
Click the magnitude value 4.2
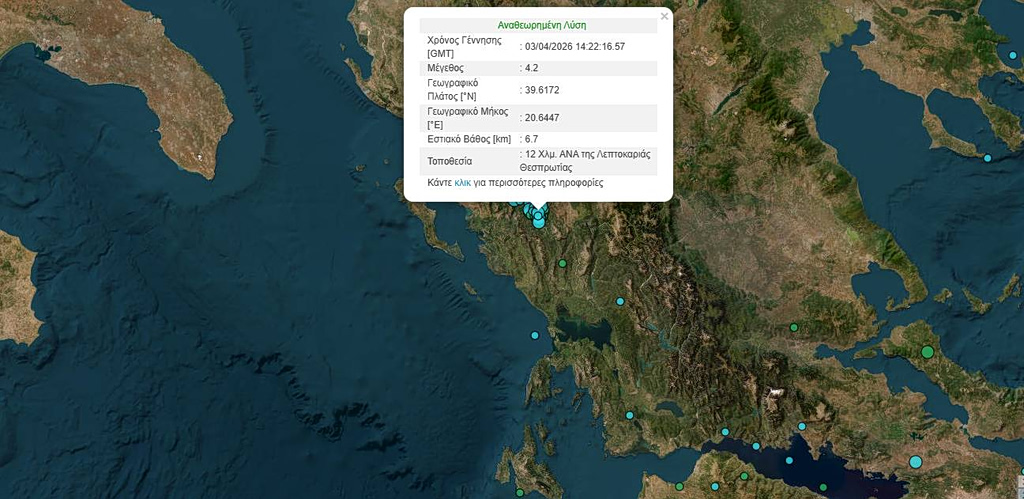[532, 68]
